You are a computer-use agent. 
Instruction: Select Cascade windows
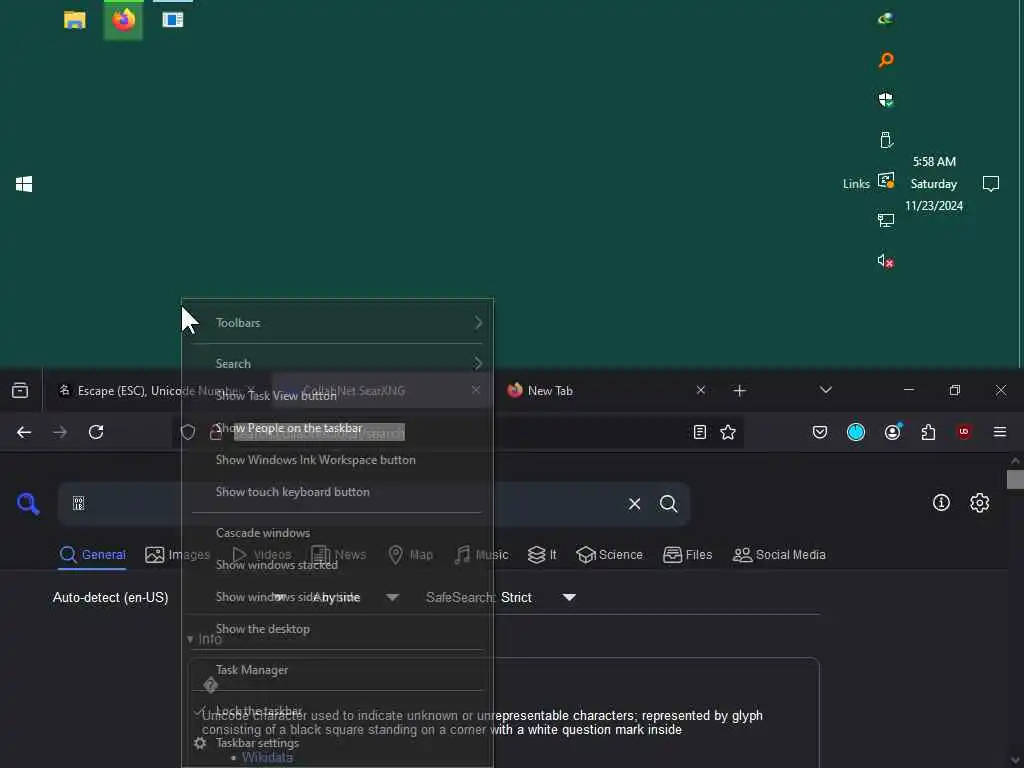coord(337,533)
